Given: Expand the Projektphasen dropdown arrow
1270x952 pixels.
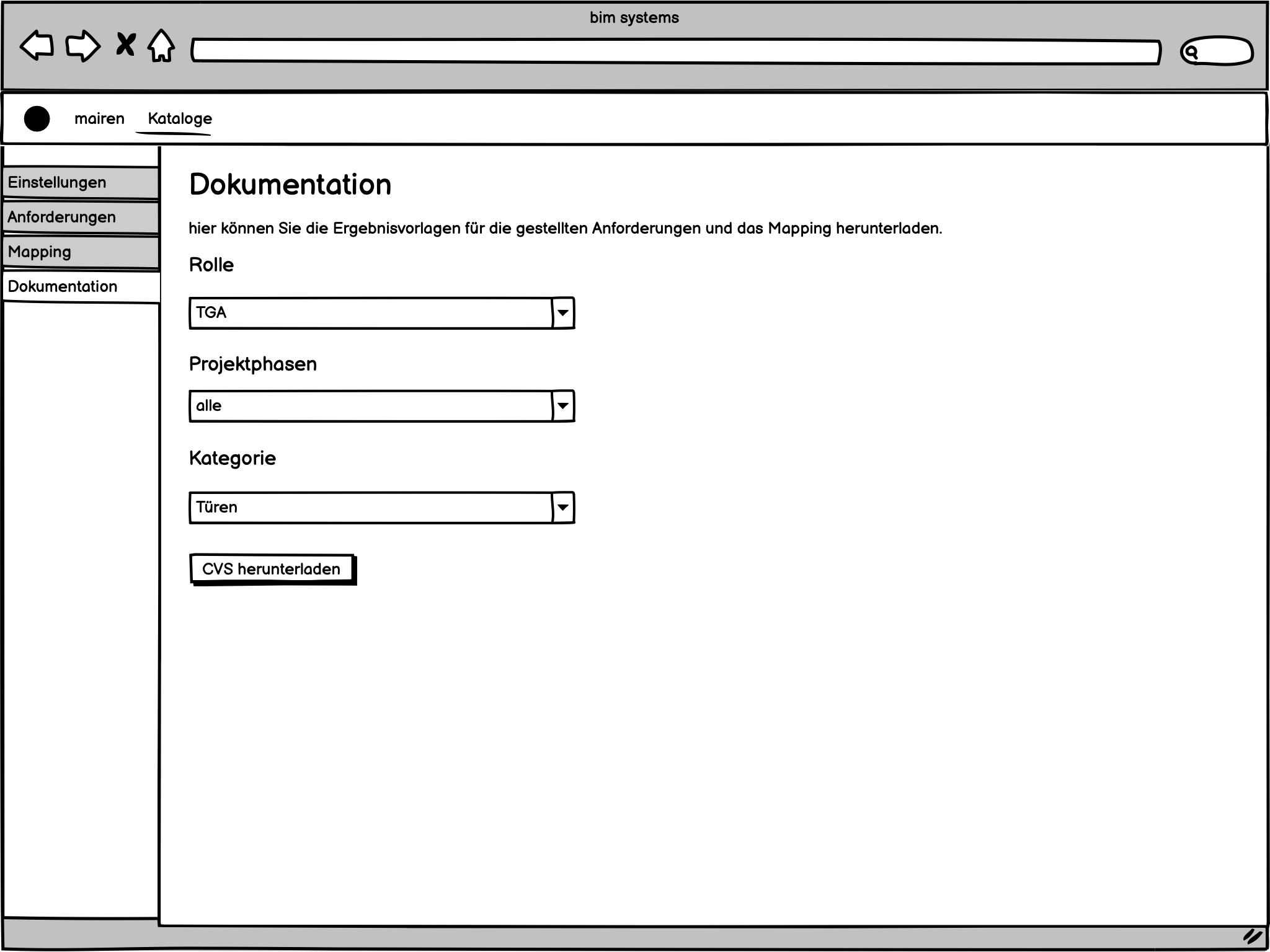Looking at the screenshot, I should click(562, 406).
